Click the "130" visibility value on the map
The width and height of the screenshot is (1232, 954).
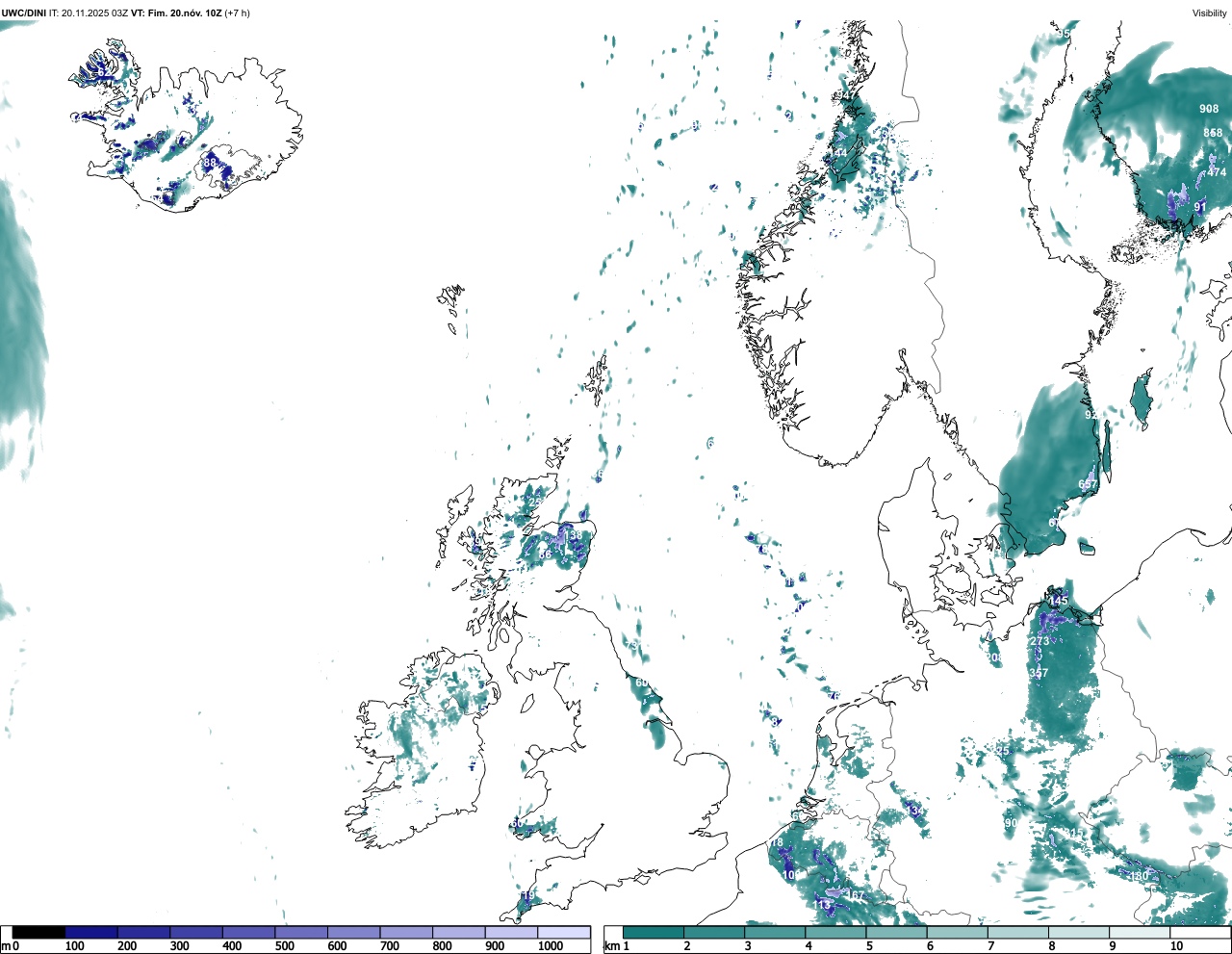tap(1139, 876)
